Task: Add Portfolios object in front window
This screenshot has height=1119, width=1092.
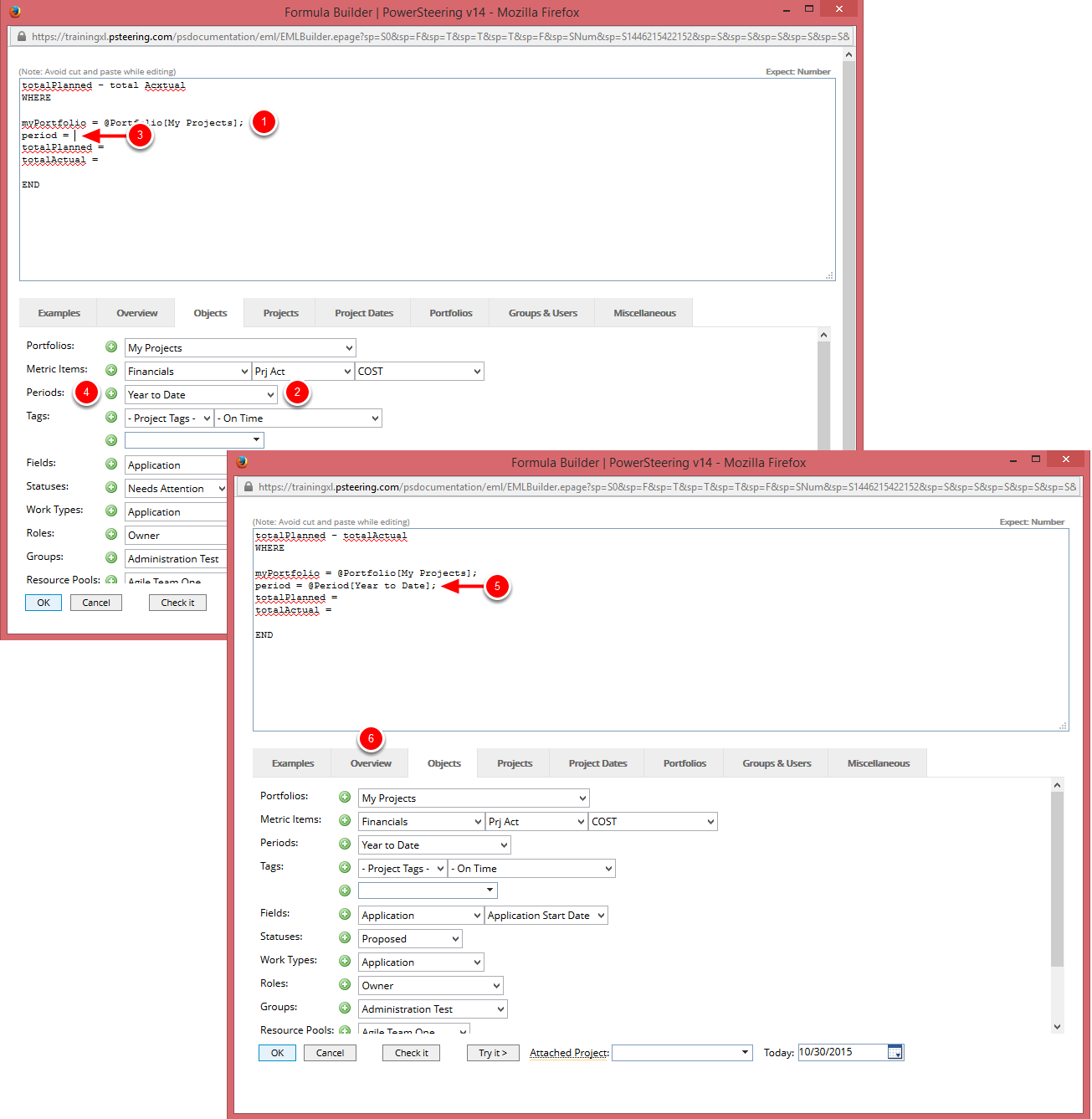Action: point(345,797)
